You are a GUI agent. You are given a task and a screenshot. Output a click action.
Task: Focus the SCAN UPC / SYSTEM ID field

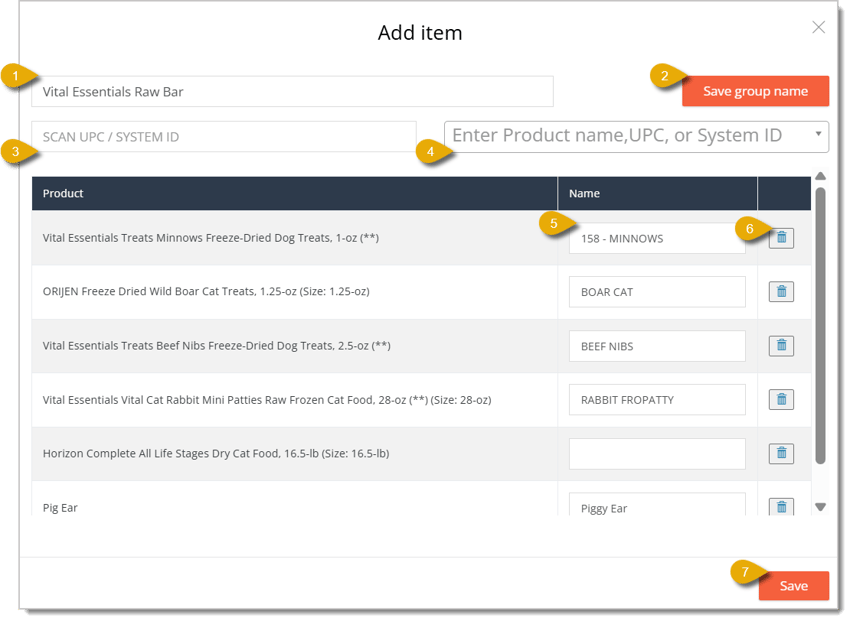[224, 137]
